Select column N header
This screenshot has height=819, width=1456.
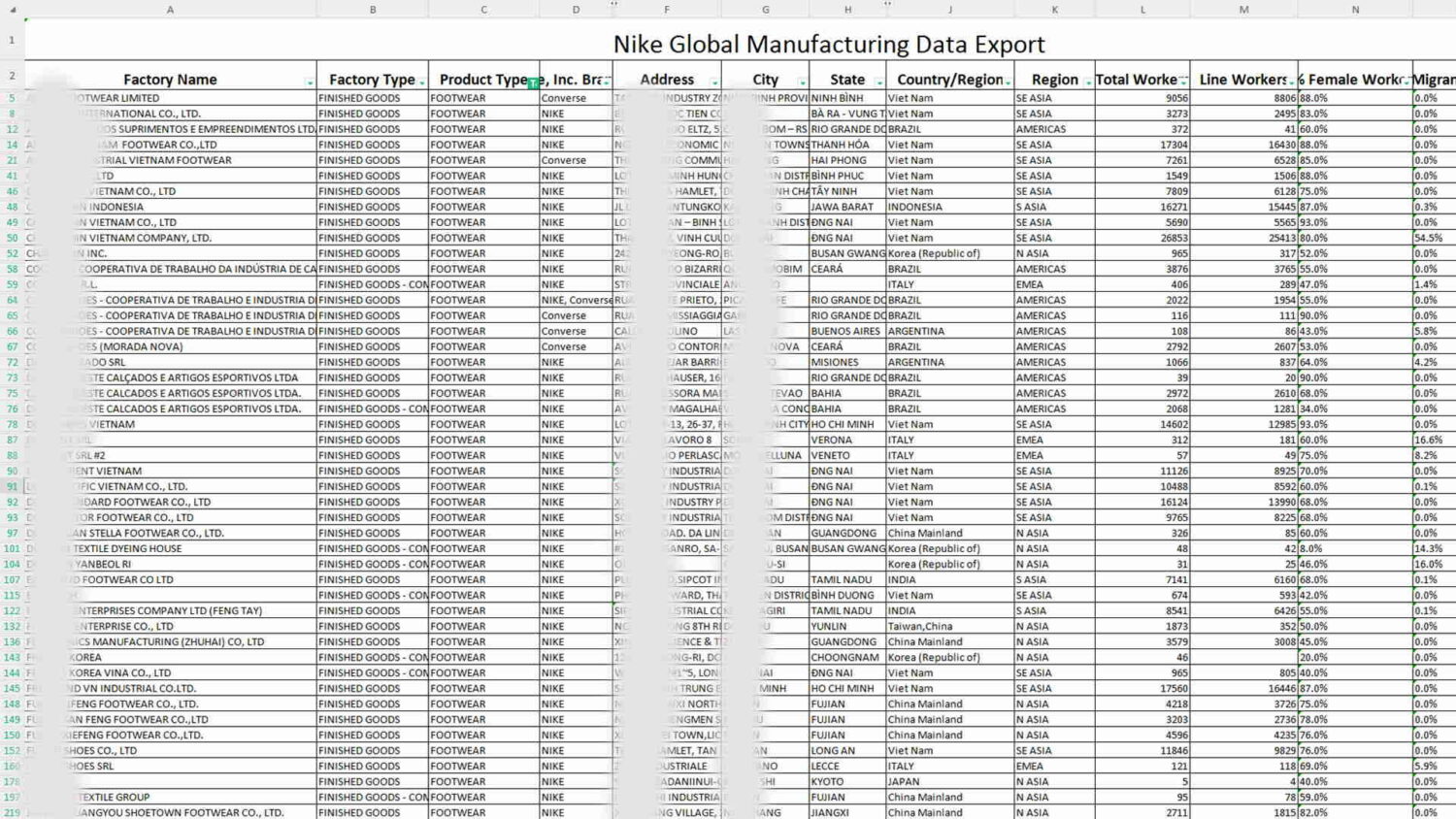click(1356, 10)
